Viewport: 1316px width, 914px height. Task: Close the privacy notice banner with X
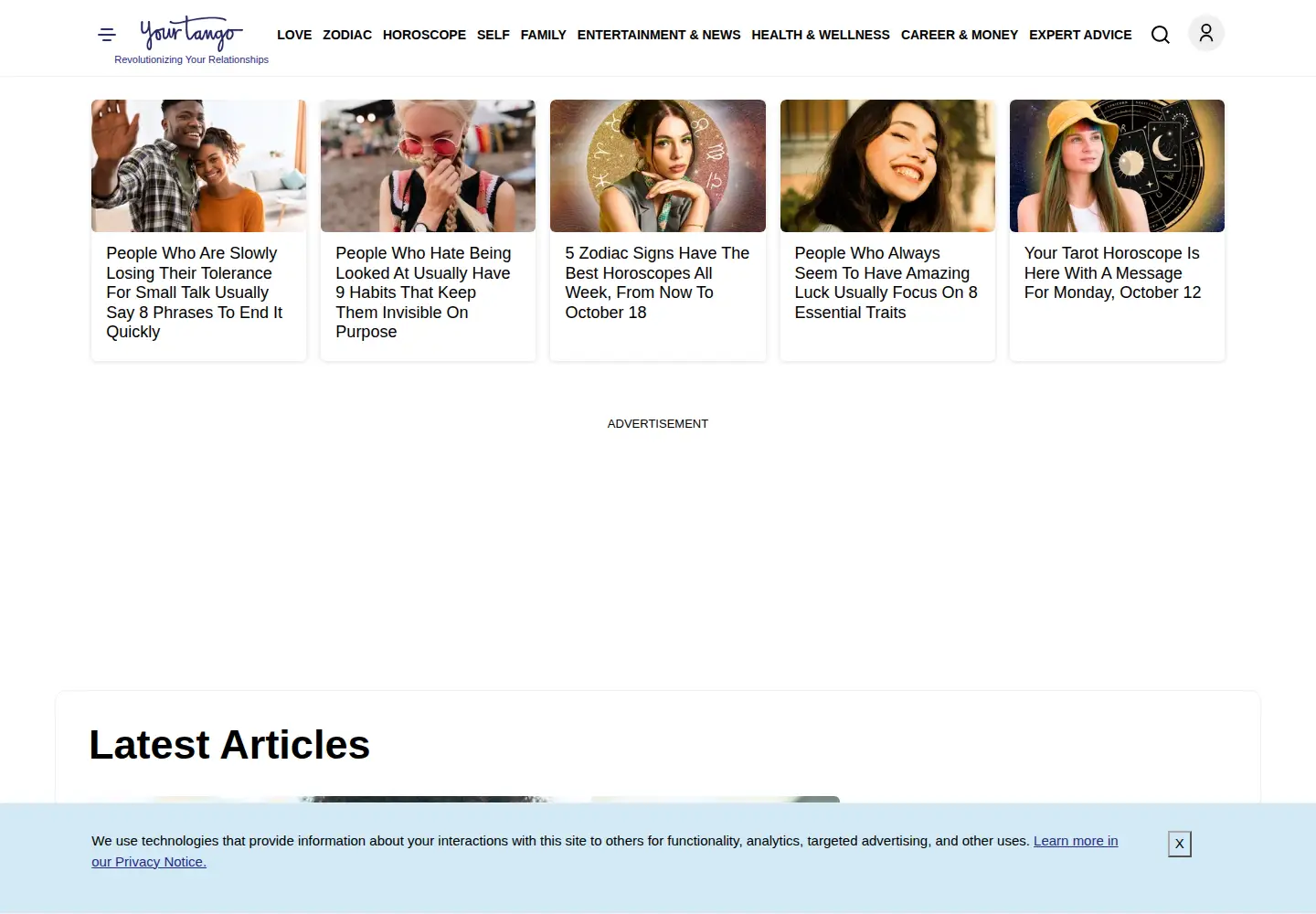pyautogui.click(x=1180, y=844)
